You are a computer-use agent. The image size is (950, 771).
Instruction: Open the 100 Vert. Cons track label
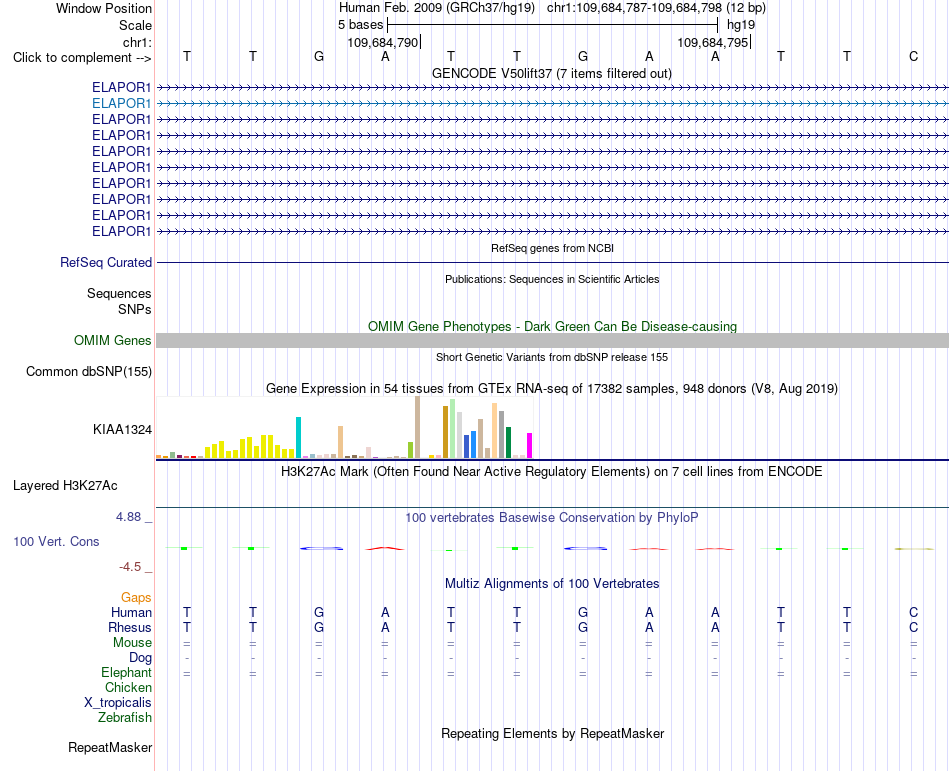point(56,541)
